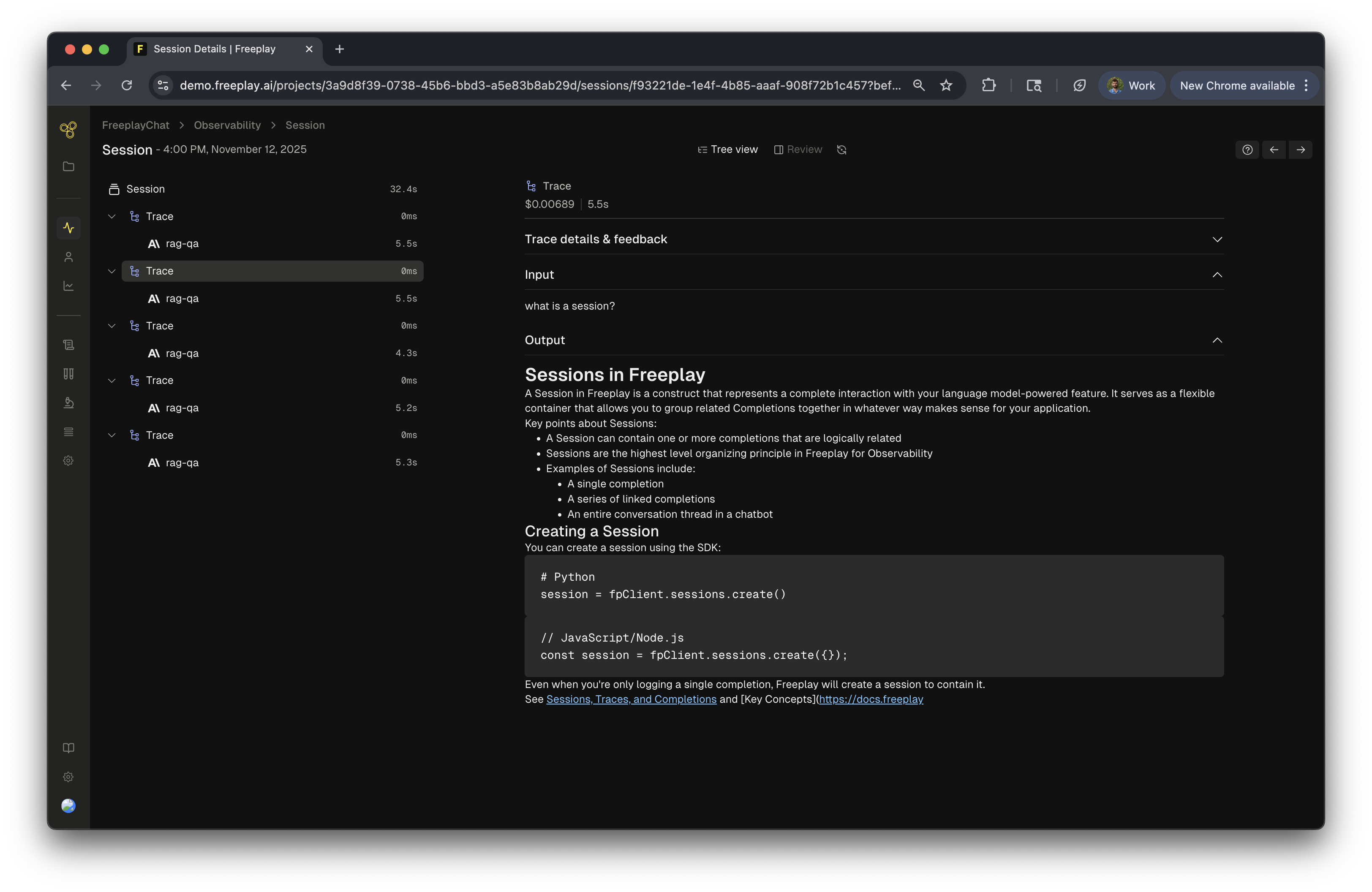Screen dimensions: 1372x892
Task: Open Sessions, Traces, and Completions link
Action: 631,699
